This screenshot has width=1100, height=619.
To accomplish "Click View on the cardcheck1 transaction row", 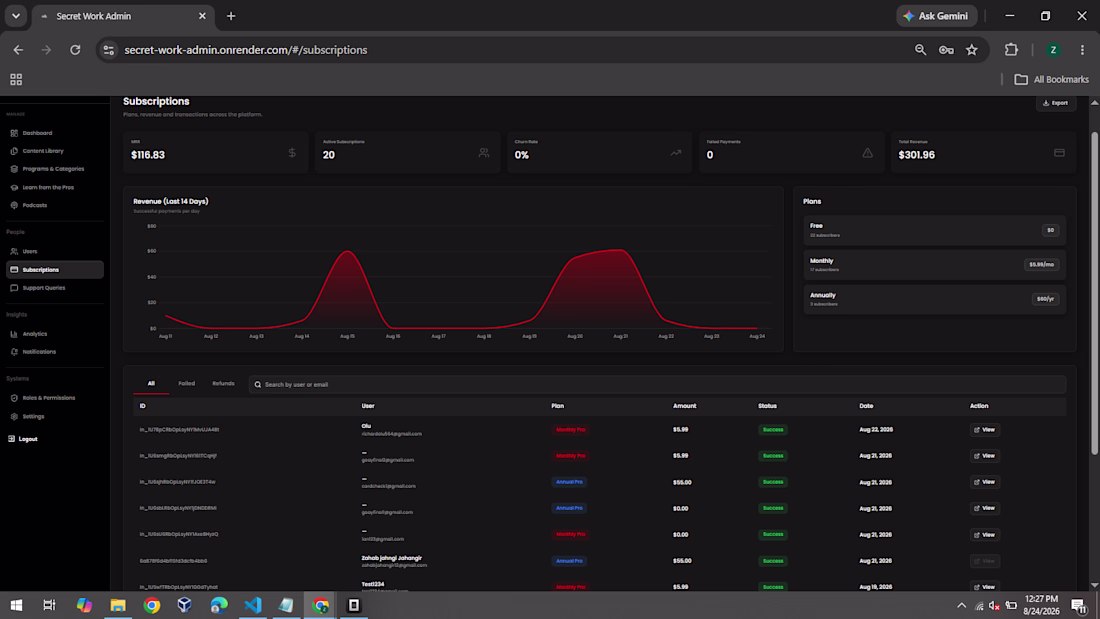I will coord(985,482).
